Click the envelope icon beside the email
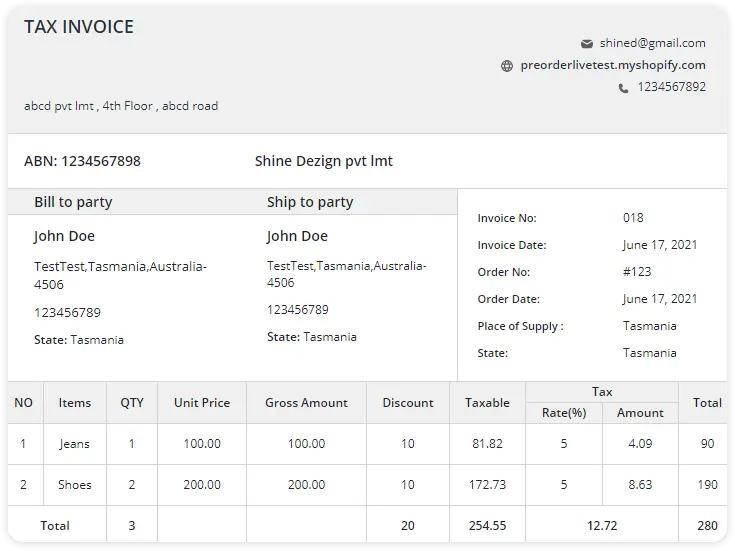The height and width of the screenshot is (551, 735). click(587, 44)
